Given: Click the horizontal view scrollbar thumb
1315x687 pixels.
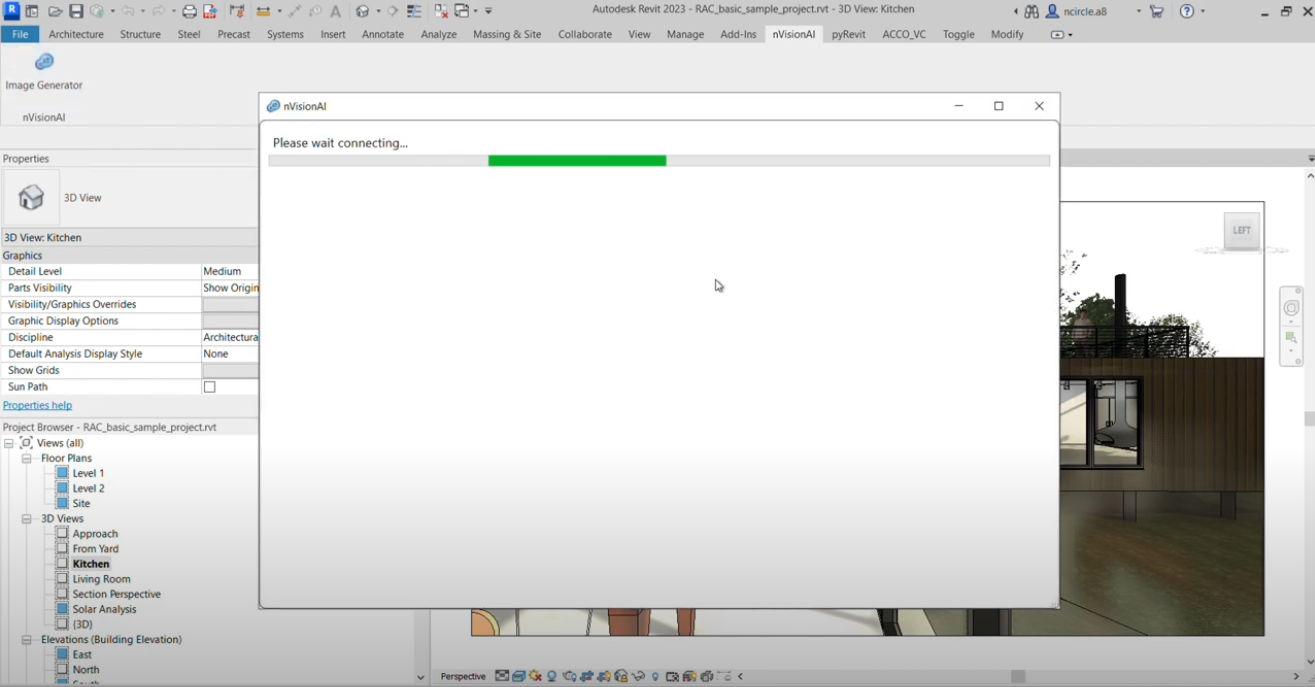Looking at the screenshot, I should click(x=1018, y=677).
